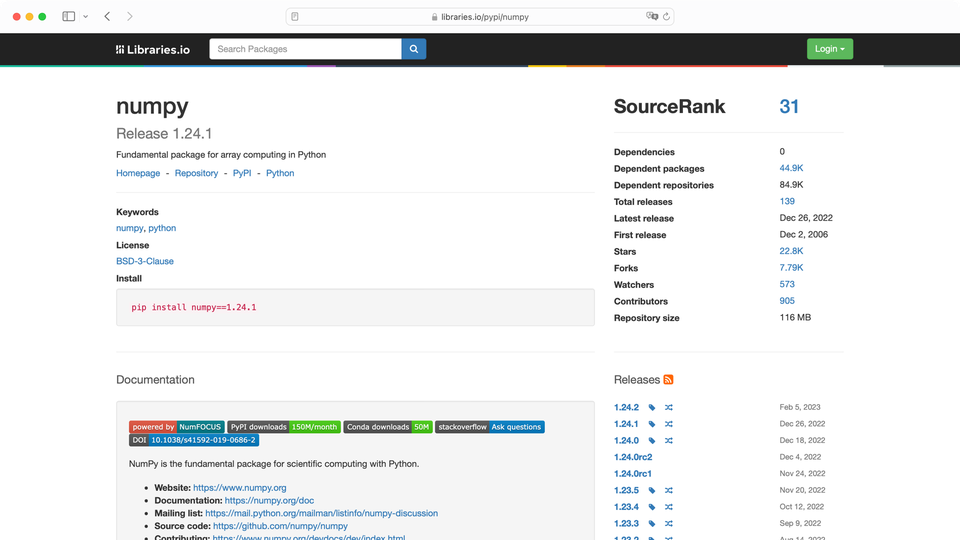This screenshot has width=960, height=540.
Task: Go back with the browser back arrow
Action: coord(107,17)
